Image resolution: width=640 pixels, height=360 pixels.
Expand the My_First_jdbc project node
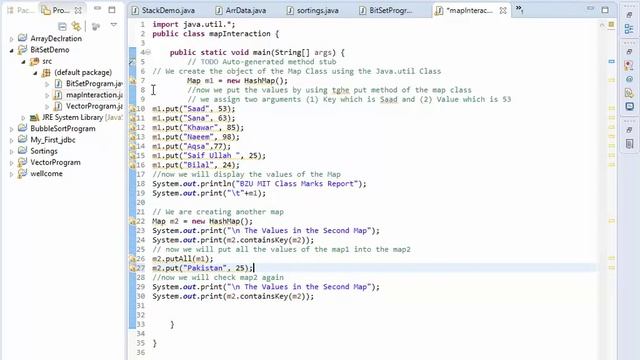11,140
